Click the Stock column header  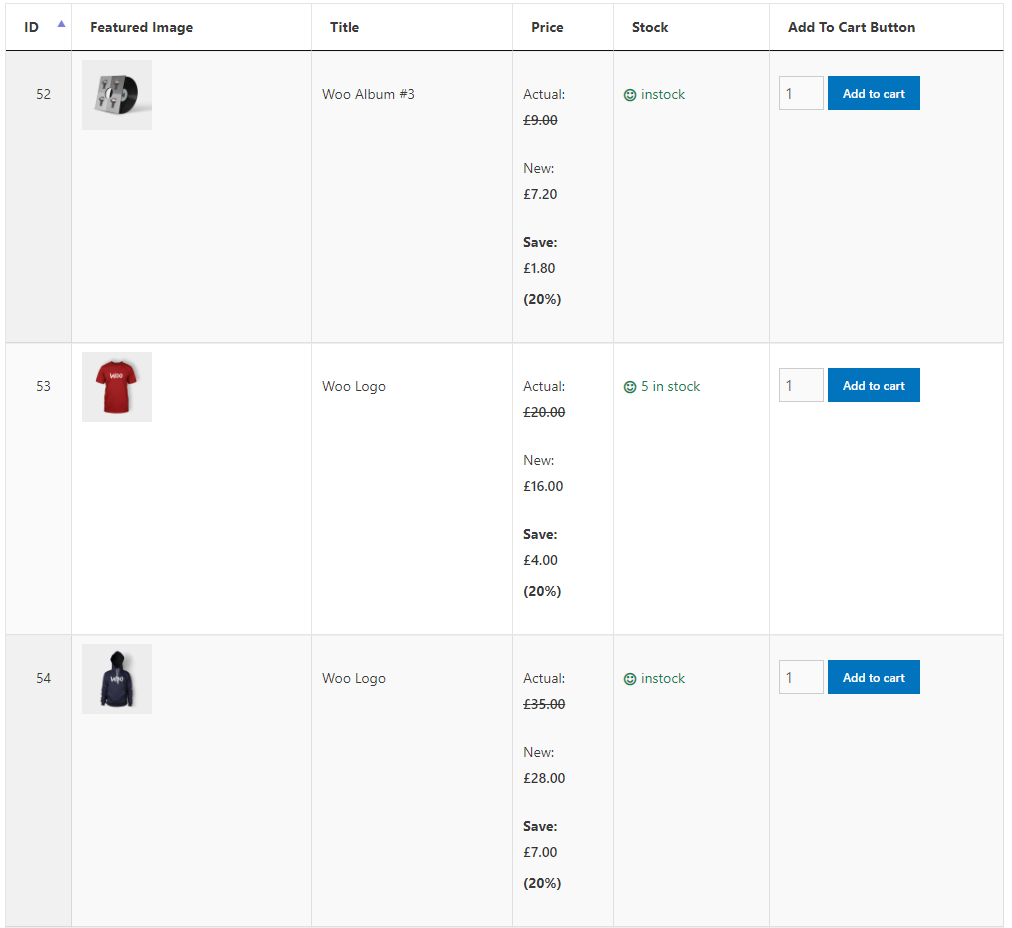(650, 27)
